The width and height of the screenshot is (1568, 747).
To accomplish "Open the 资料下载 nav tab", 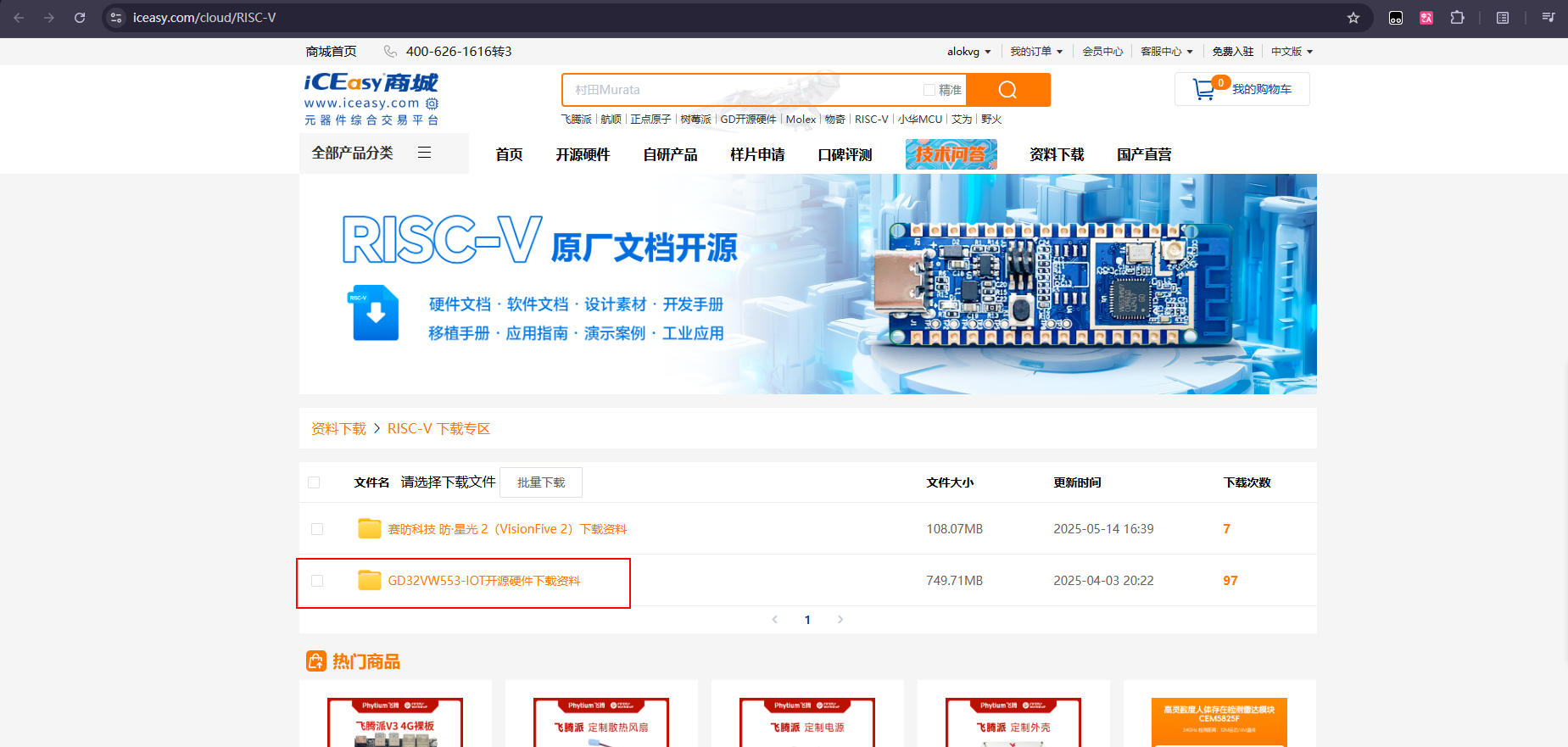I will click(1057, 154).
